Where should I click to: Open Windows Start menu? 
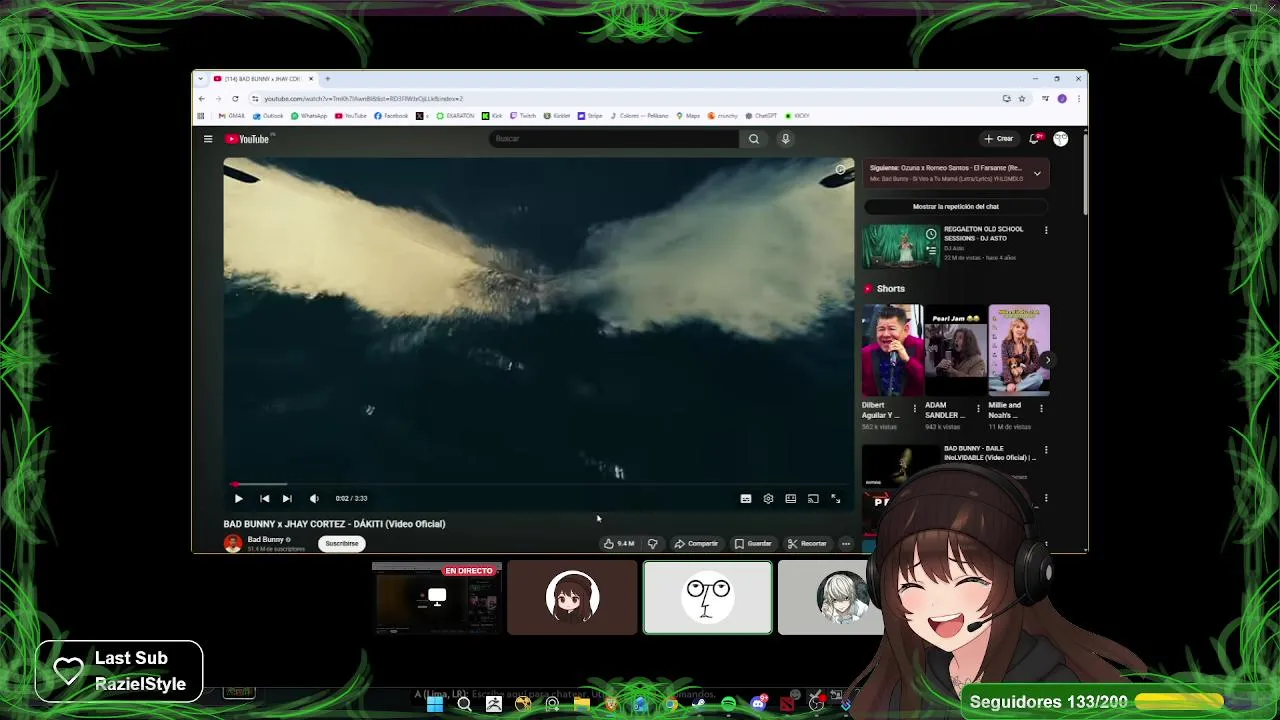click(435, 704)
